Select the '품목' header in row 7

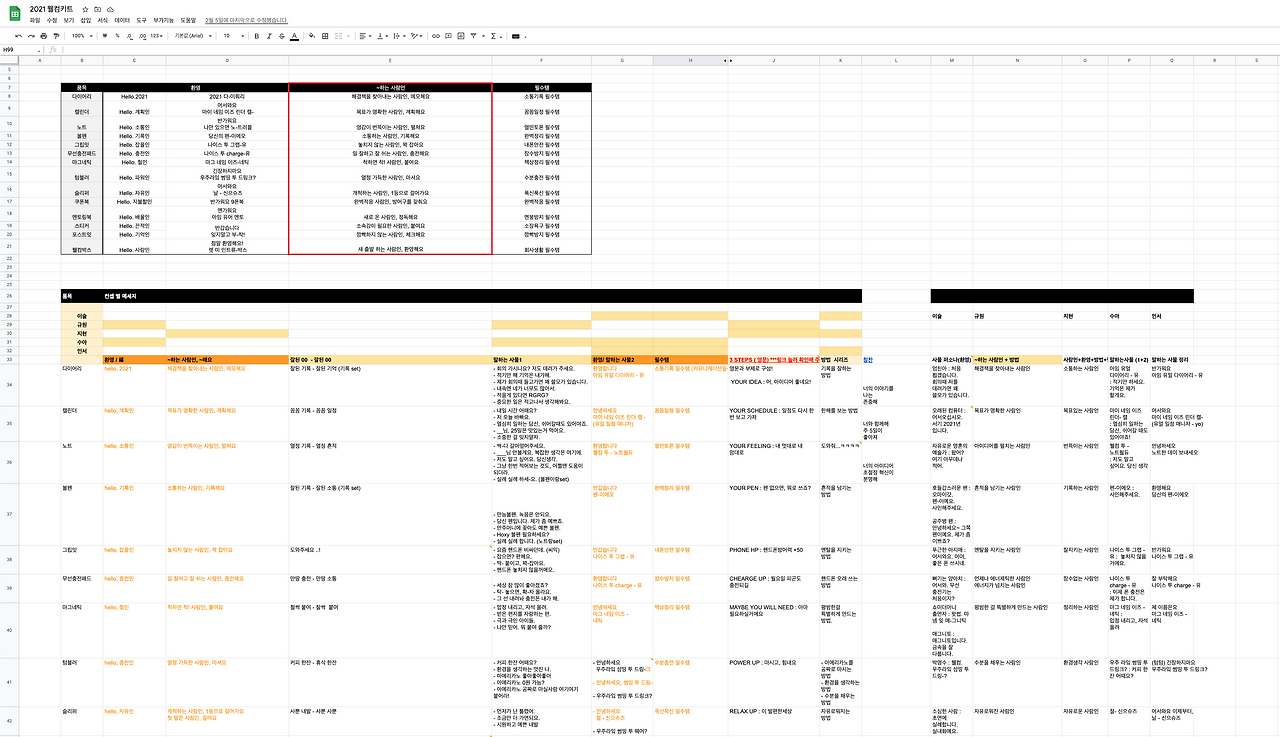[82, 87]
